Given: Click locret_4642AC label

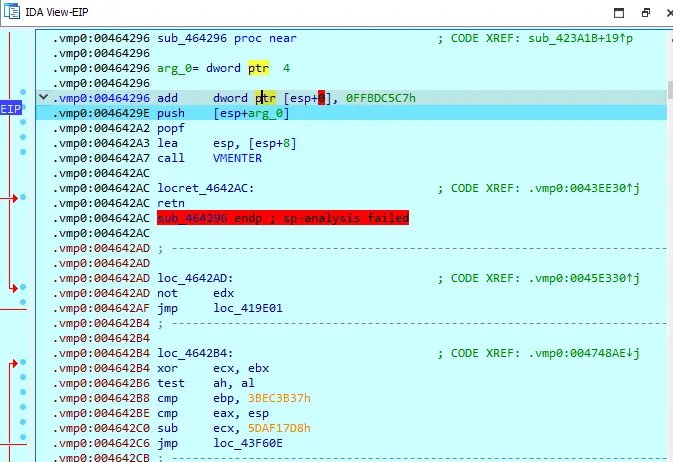Looking at the screenshot, I should pyautogui.click(x=206, y=188).
